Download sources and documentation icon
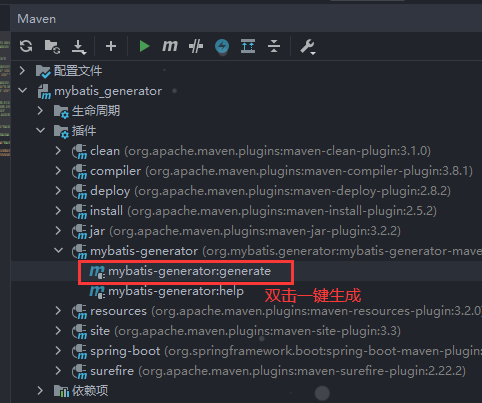The image size is (482, 403). (79, 47)
